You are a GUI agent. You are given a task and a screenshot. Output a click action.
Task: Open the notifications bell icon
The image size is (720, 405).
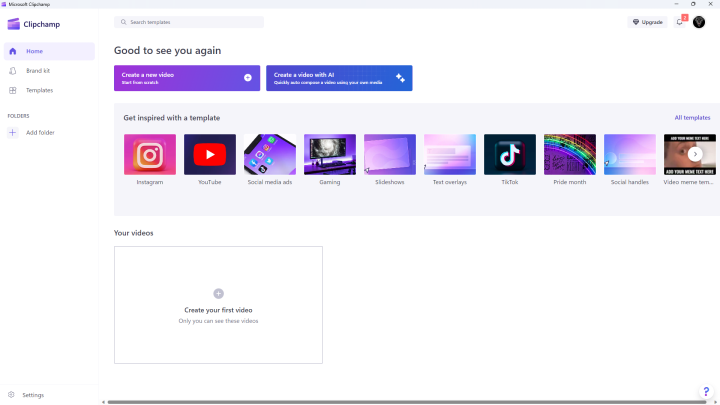(680, 22)
